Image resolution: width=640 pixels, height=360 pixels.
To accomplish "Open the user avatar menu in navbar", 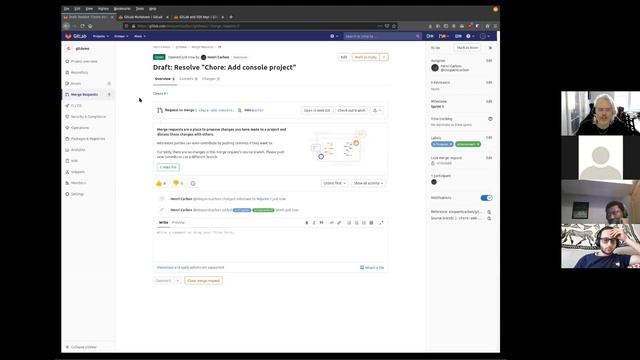I will 485,36.
